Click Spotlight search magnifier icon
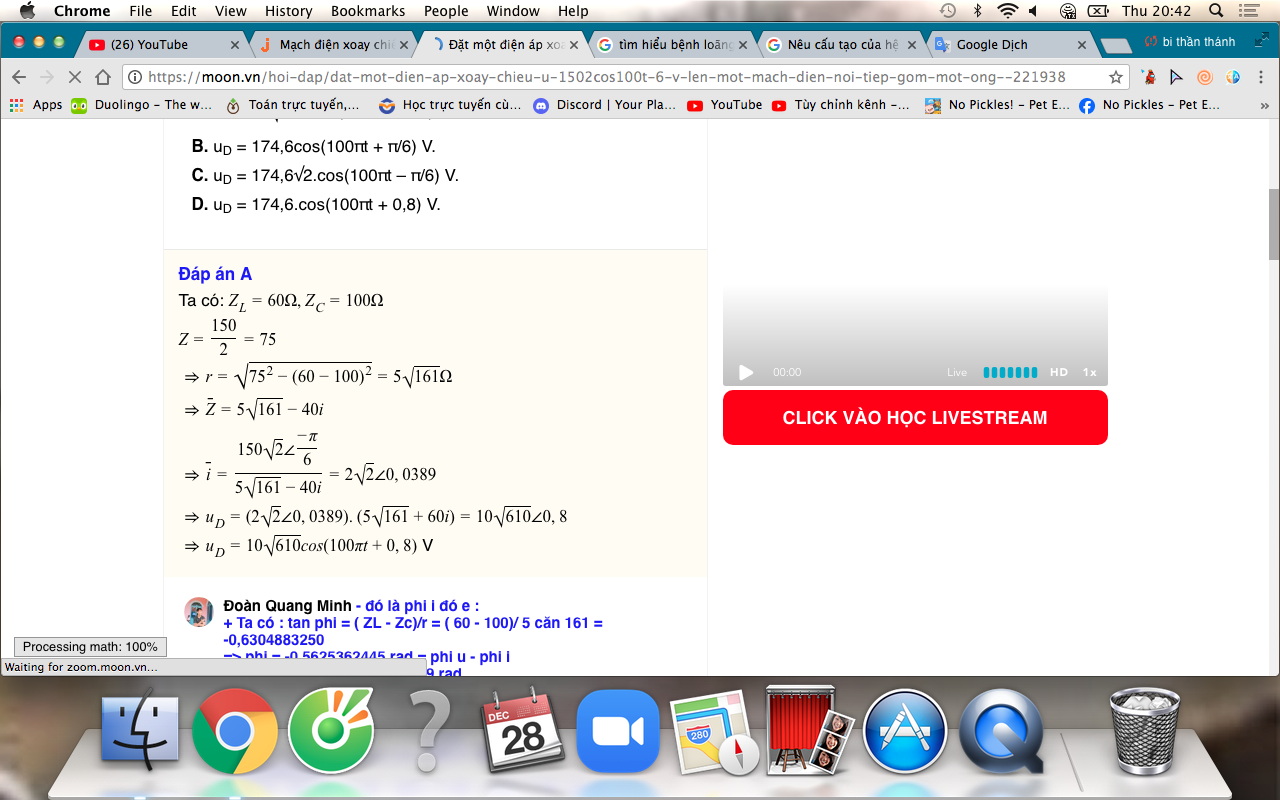1280x800 pixels. pos(1216,11)
